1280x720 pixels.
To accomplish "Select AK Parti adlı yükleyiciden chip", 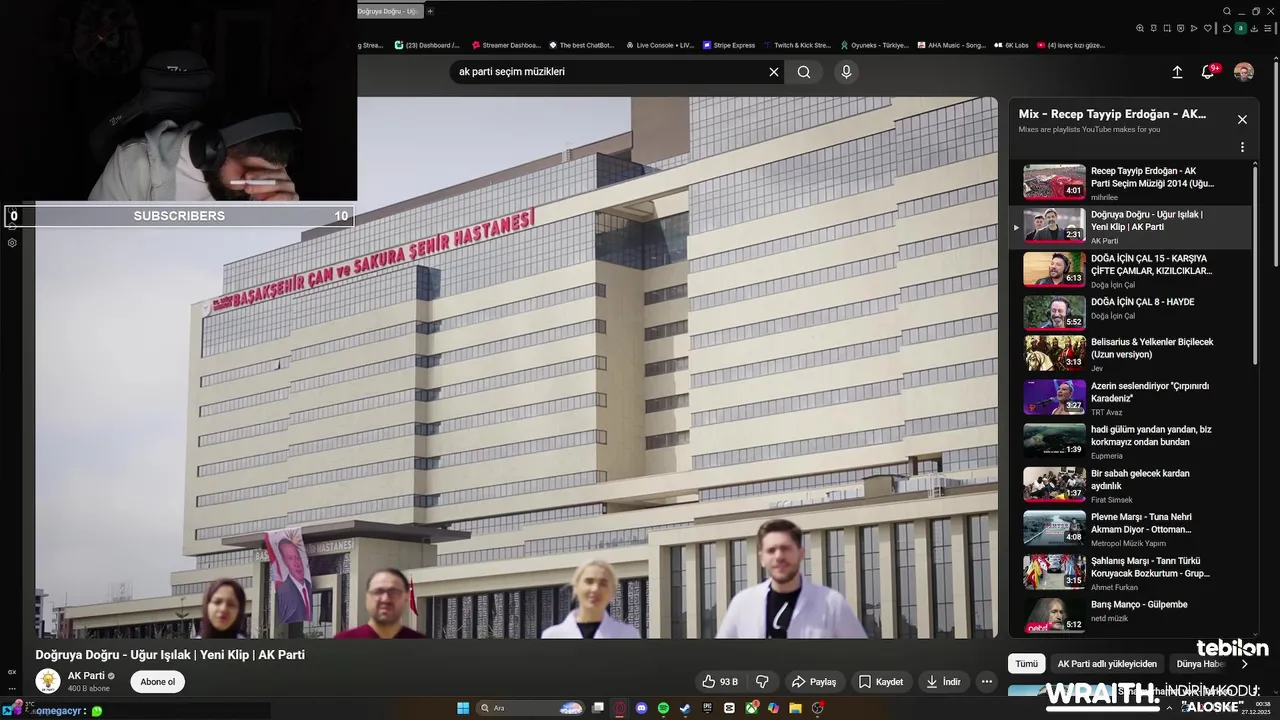I will click(x=1107, y=664).
